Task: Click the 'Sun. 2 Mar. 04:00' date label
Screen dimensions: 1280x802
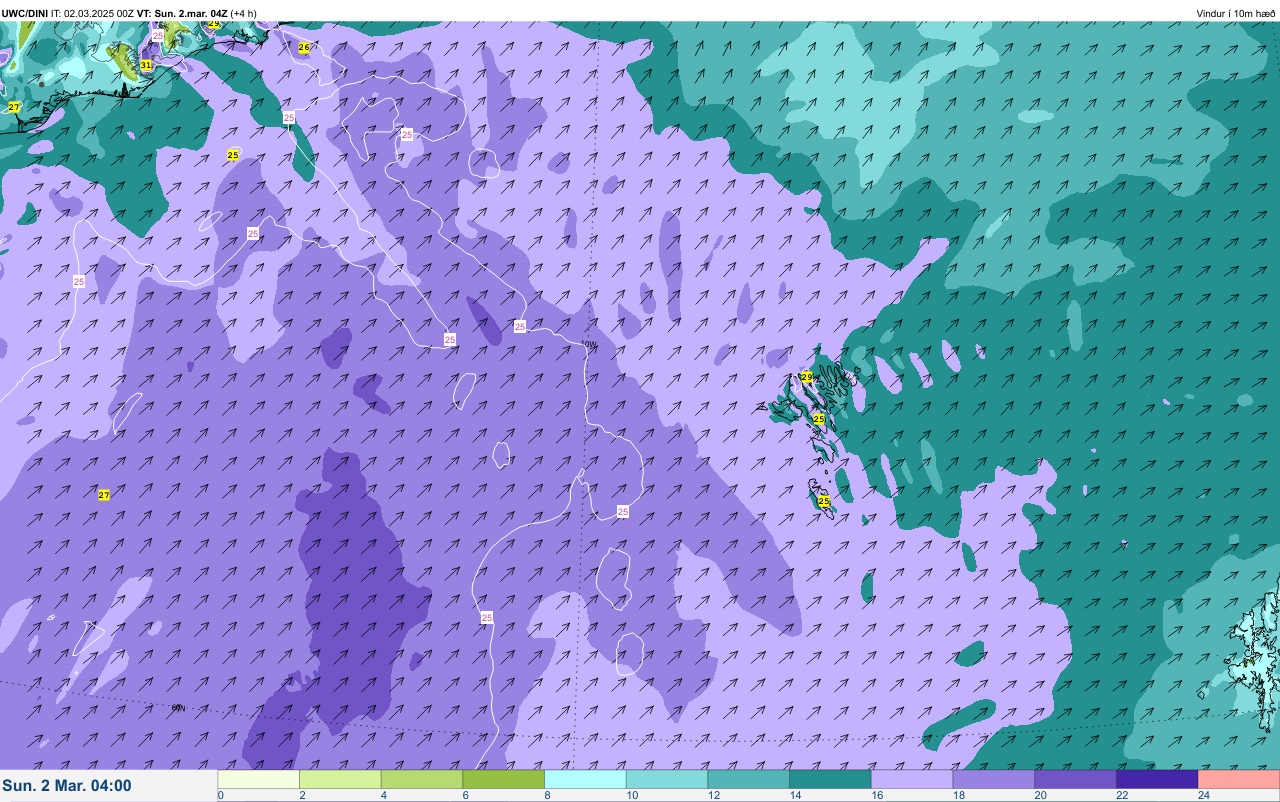Action: click(67, 786)
